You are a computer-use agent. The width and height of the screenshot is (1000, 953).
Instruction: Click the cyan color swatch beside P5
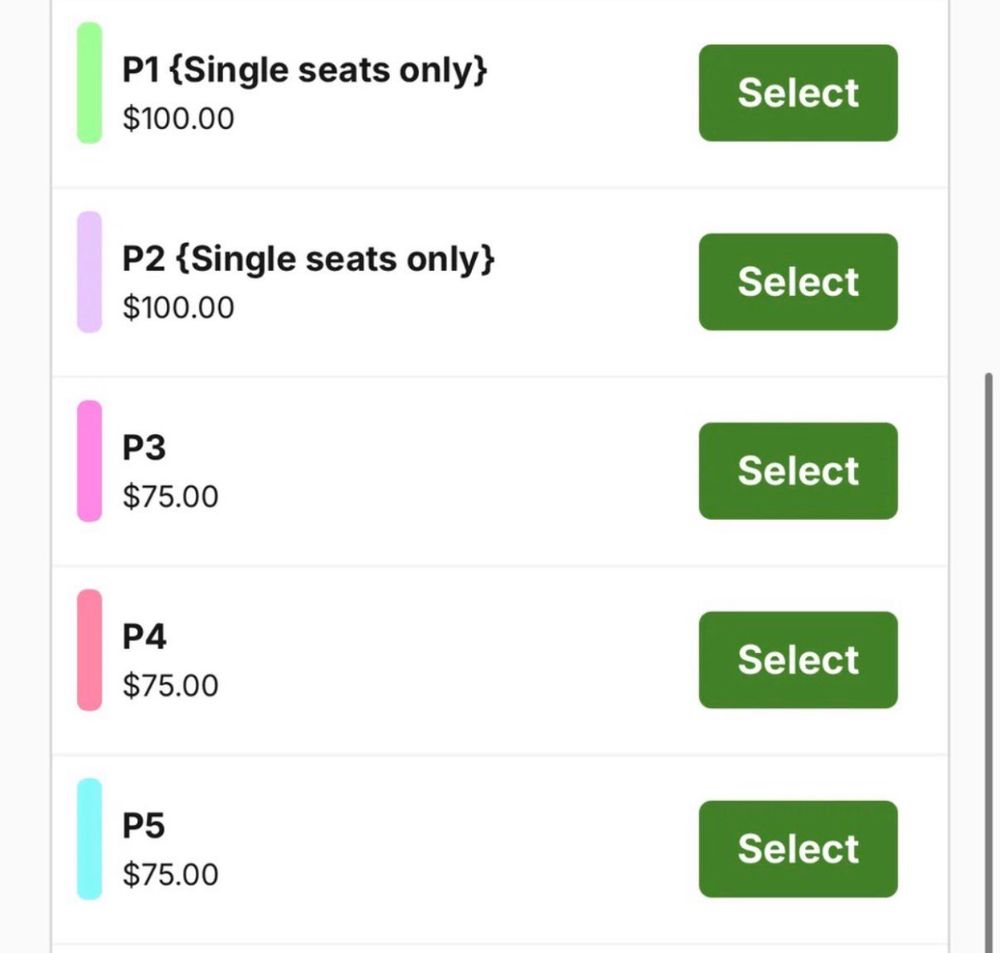[88, 838]
